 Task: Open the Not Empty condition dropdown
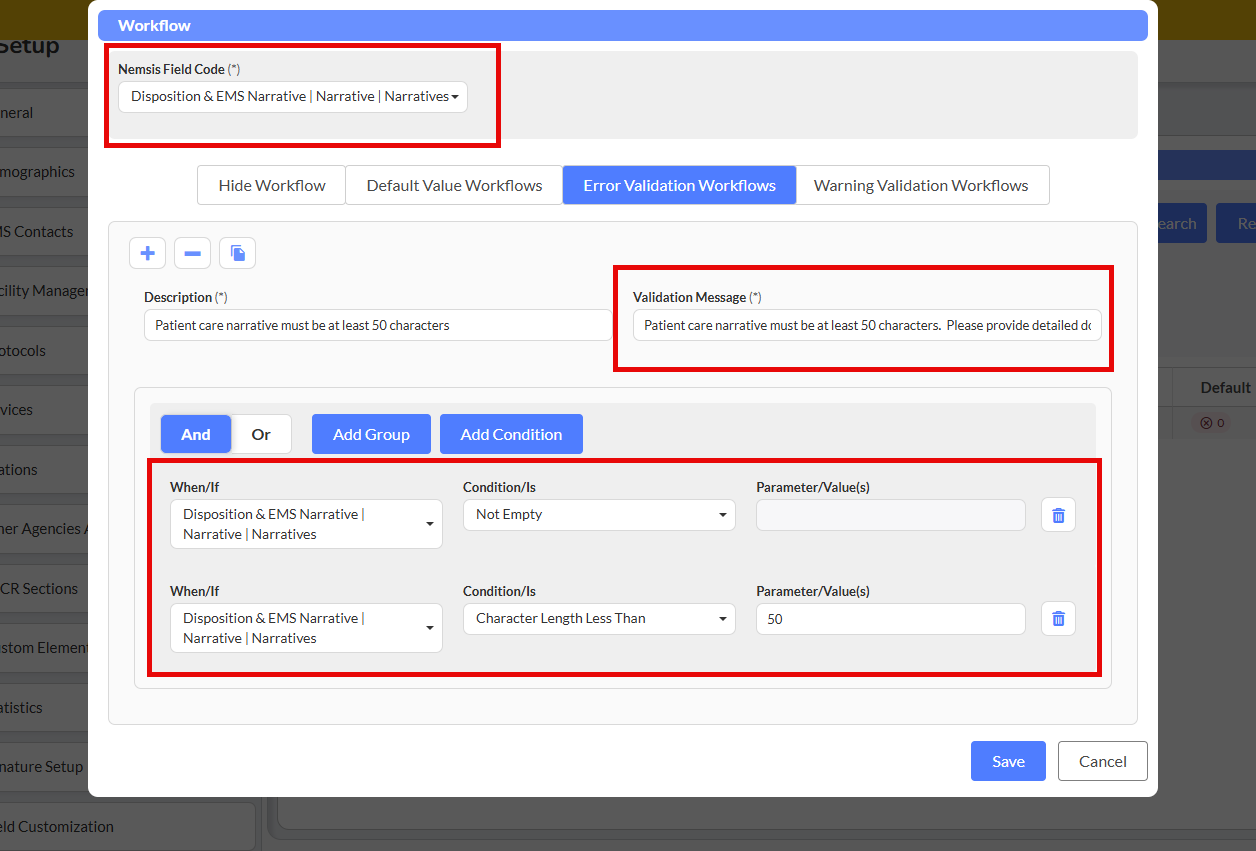pyautogui.click(x=598, y=515)
